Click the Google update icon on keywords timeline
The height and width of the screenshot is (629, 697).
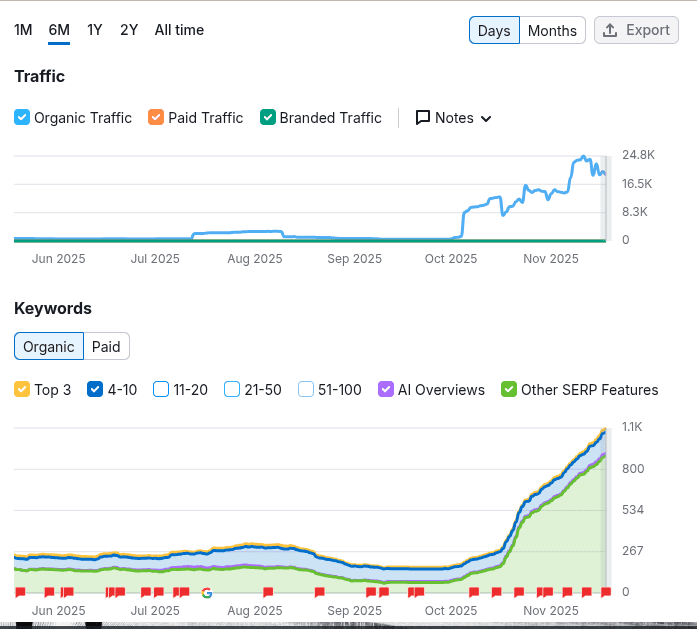(207, 593)
